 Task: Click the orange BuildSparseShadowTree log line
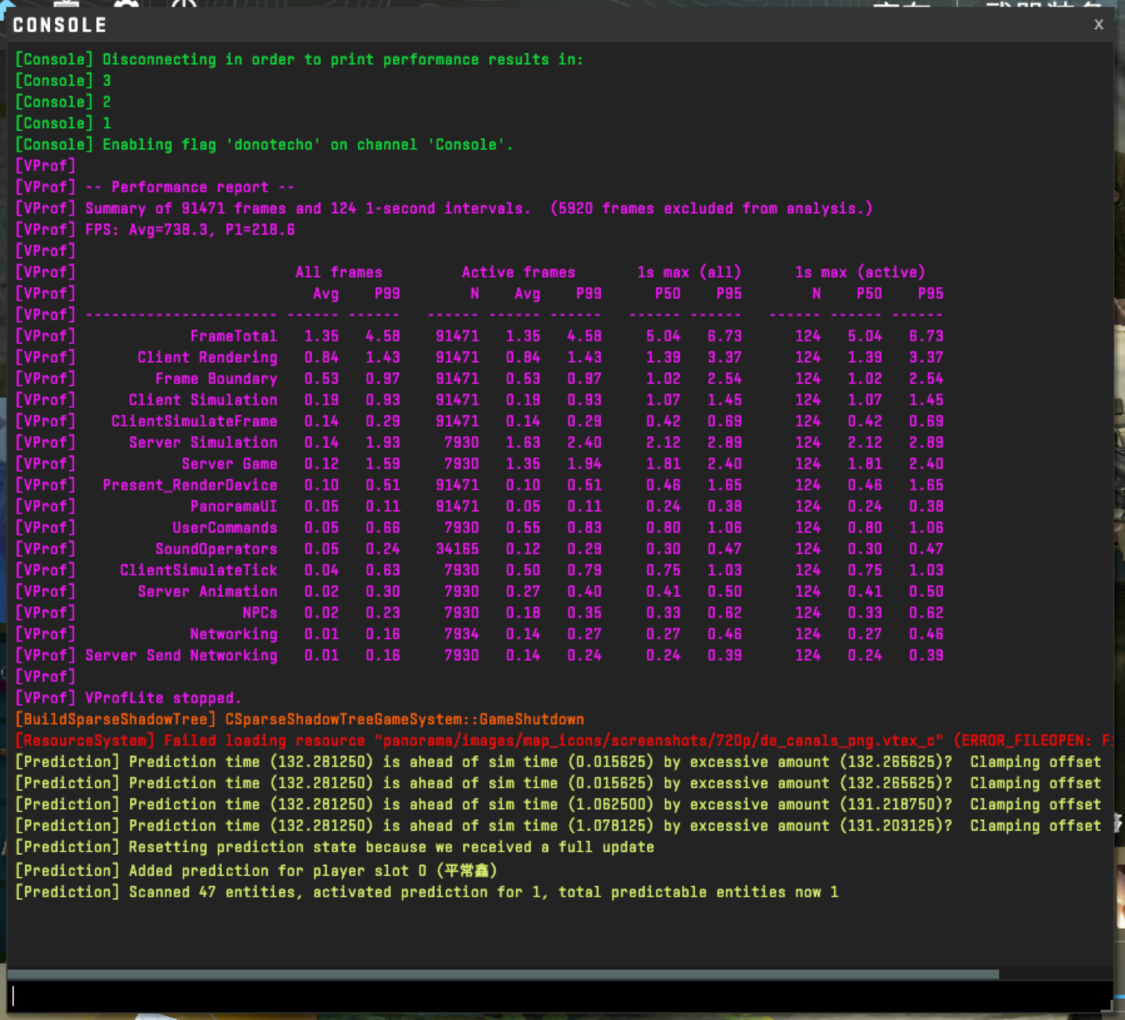click(x=300, y=720)
